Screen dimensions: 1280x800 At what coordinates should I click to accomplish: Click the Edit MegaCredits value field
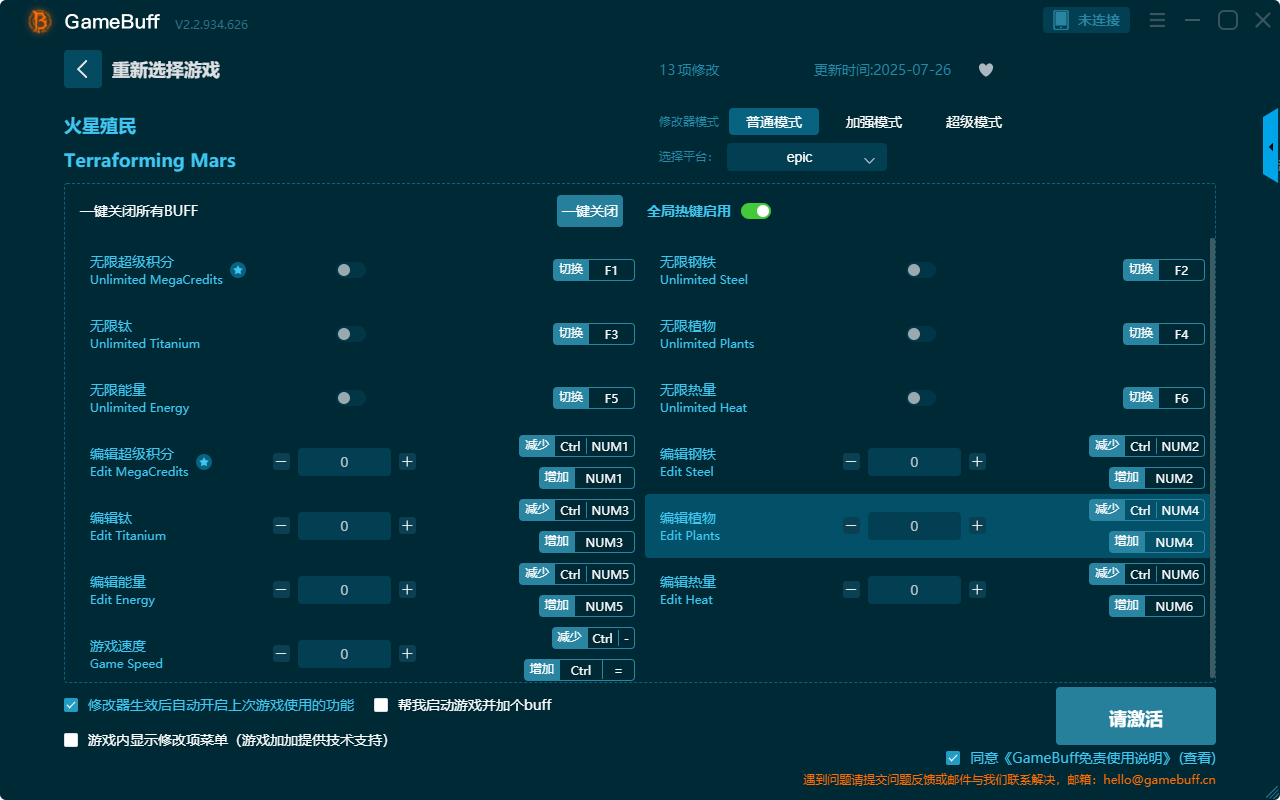(344, 462)
